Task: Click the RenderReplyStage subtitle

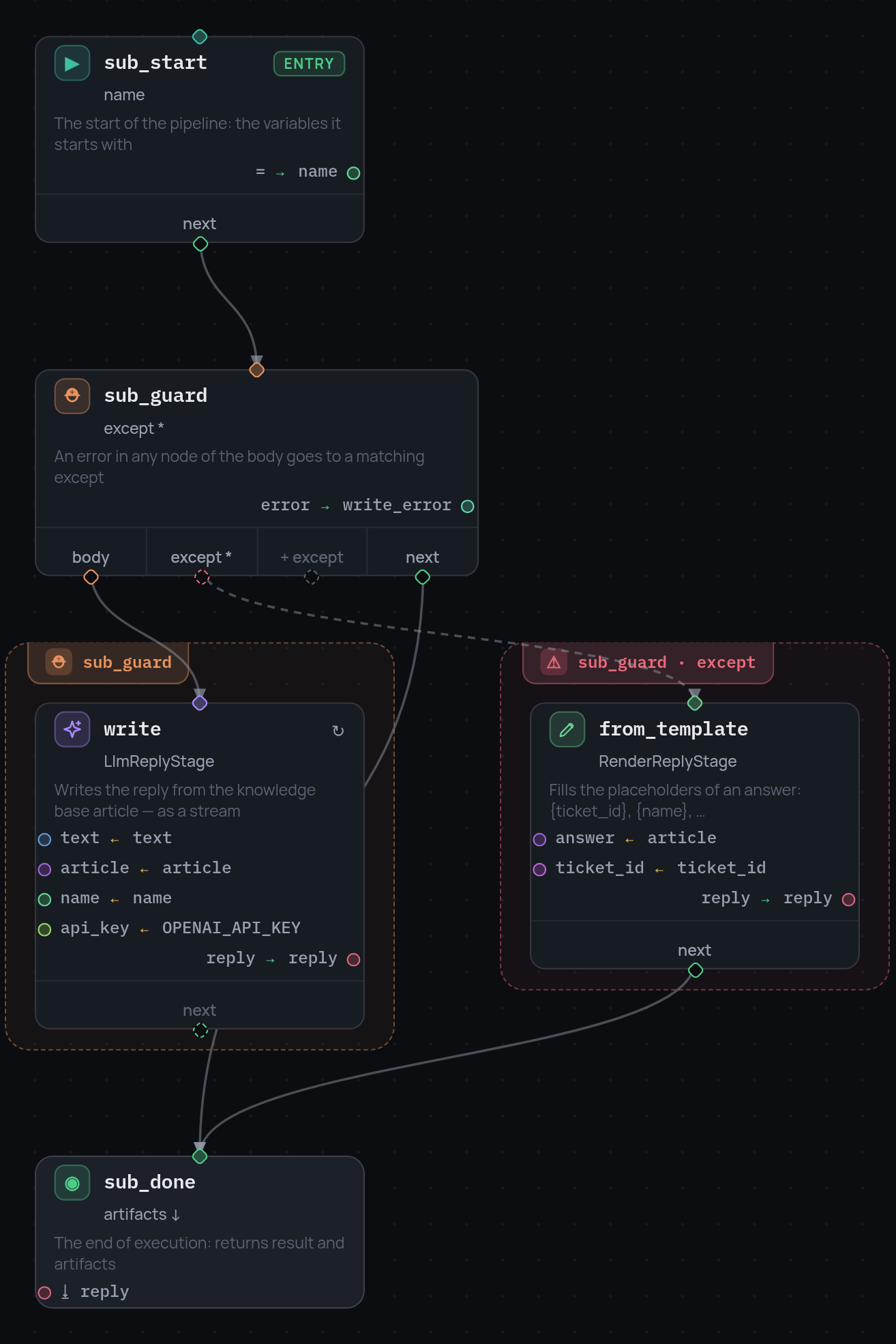Action: (x=668, y=761)
